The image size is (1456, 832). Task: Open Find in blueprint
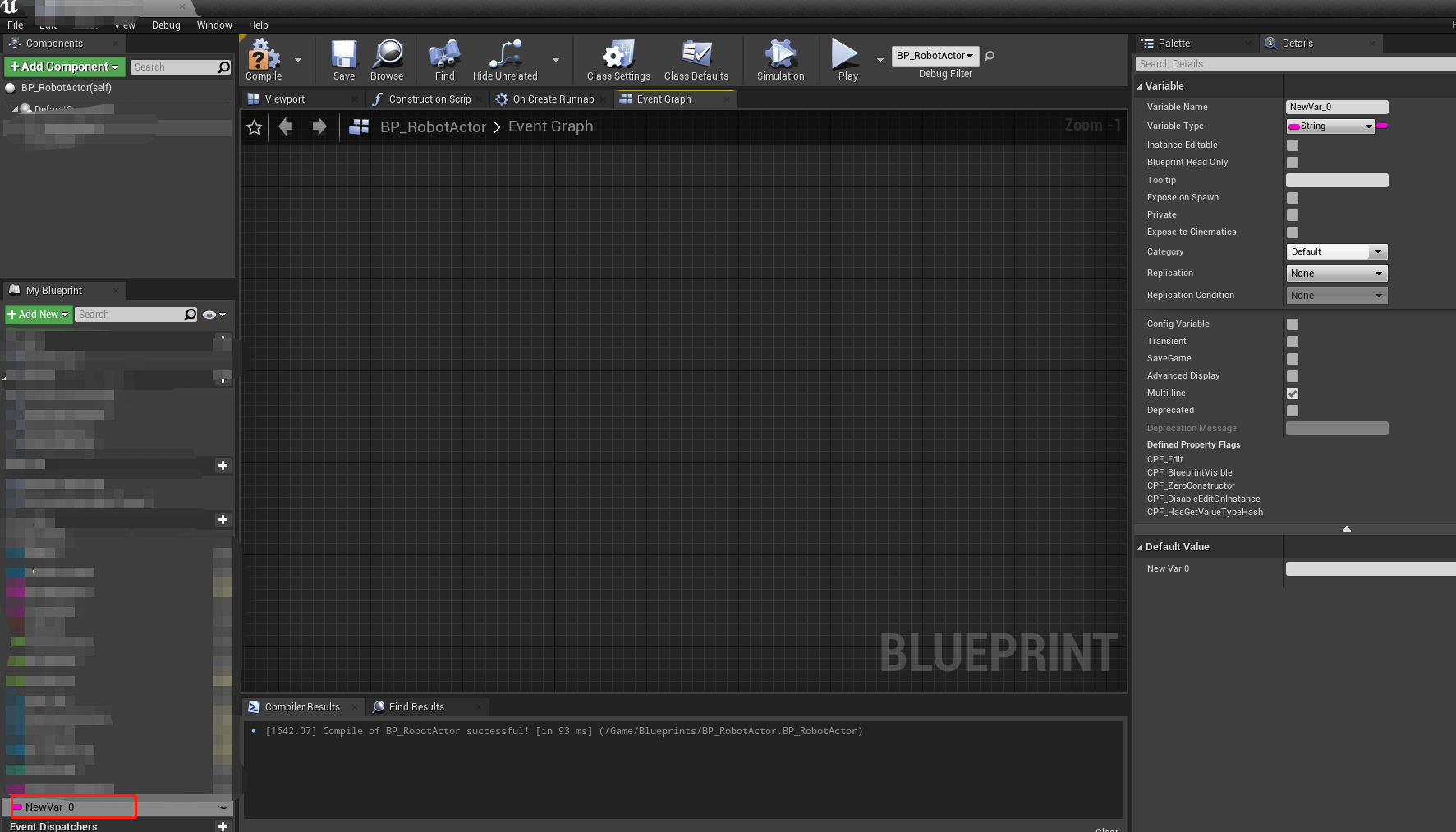tap(444, 60)
